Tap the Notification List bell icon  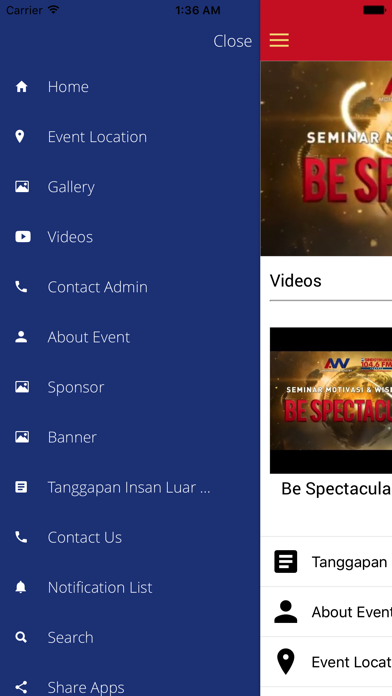pyautogui.click(x=21, y=587)
